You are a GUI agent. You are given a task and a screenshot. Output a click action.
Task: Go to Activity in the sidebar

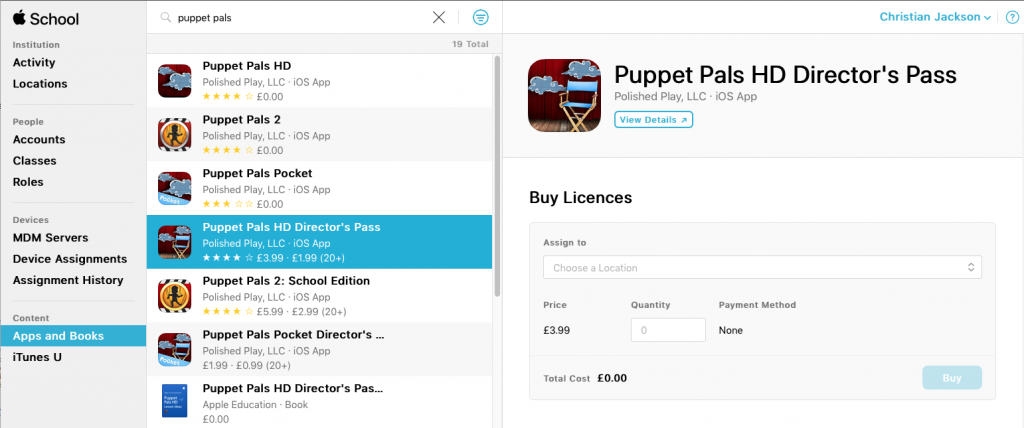[34, 63]
